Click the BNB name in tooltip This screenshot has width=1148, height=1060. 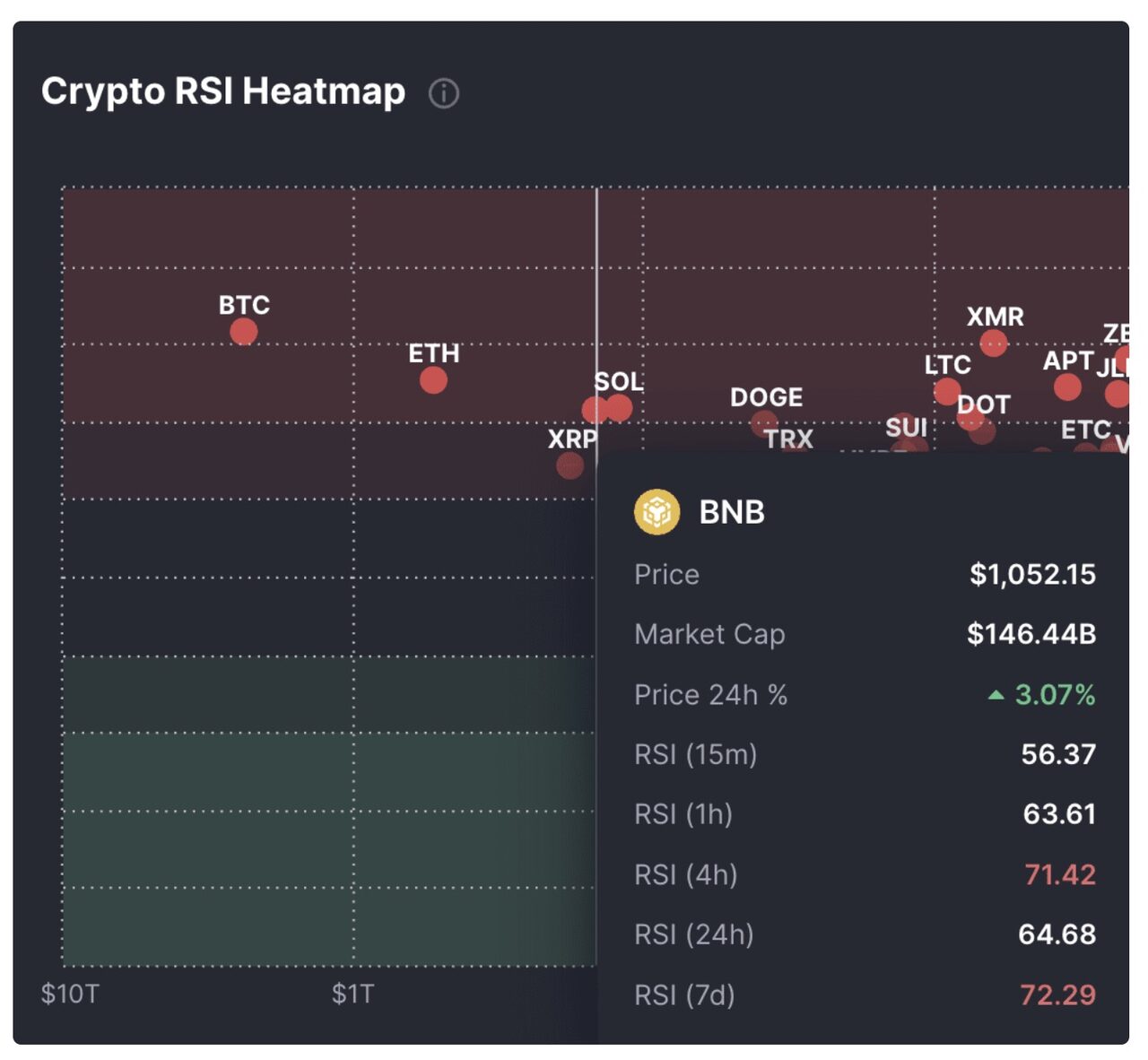732,512
